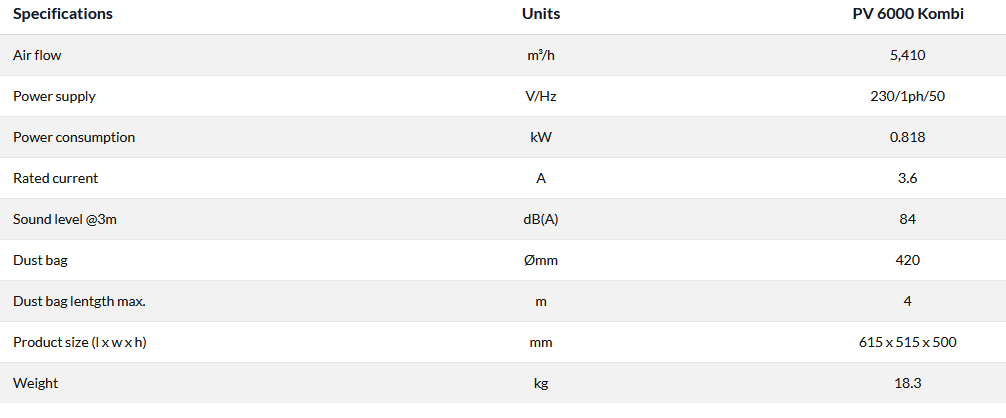Select the Air flow row label

click(x=37, y=55)
